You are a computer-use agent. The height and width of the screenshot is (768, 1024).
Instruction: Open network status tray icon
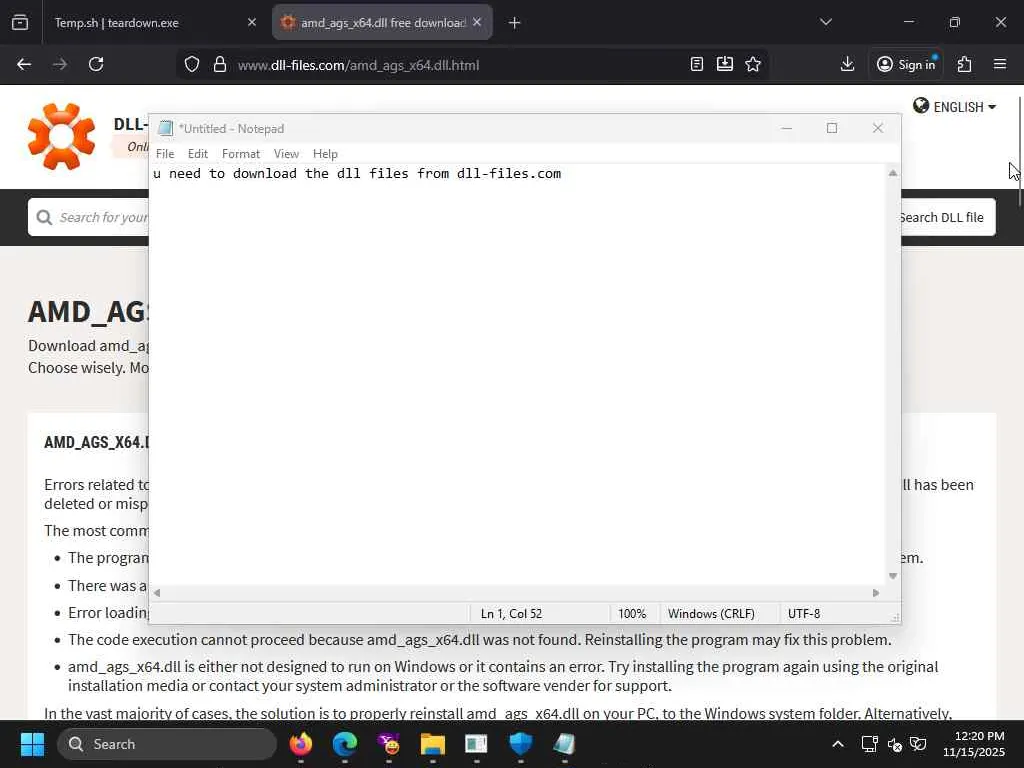(x=869, y=744)
